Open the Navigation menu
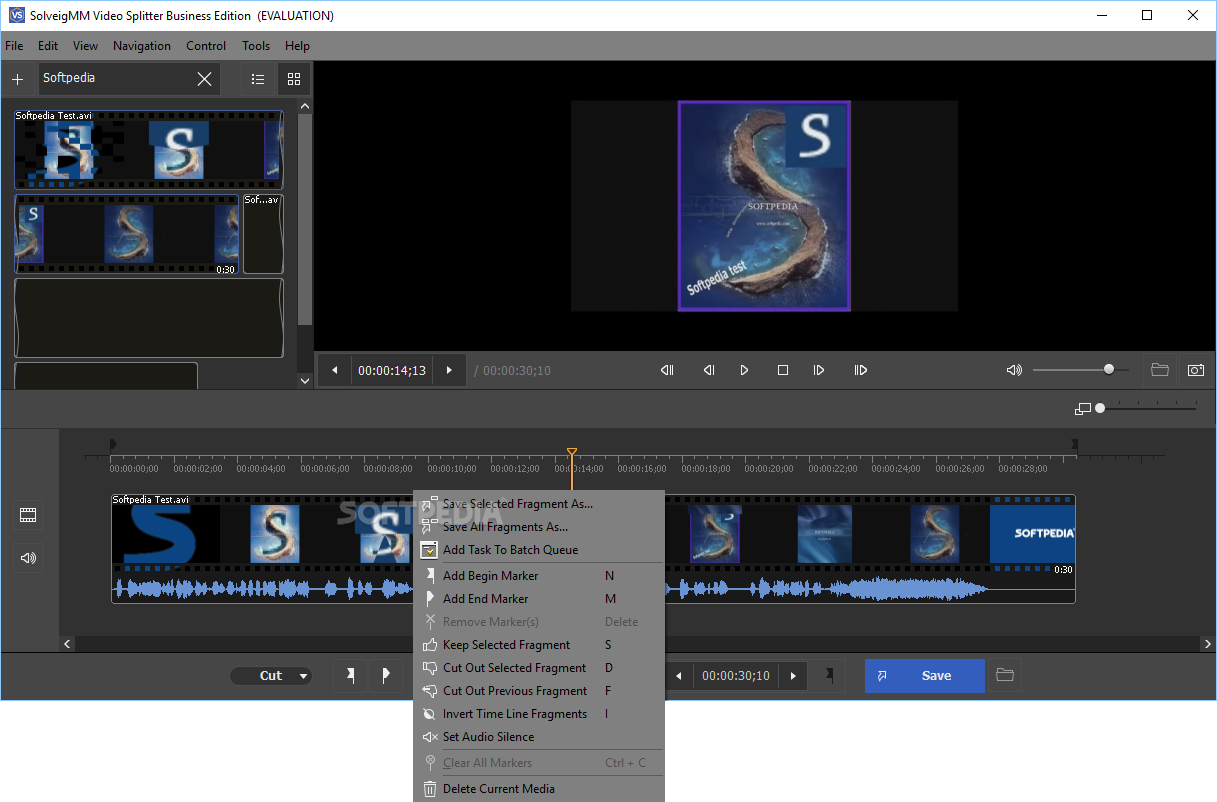1217x802 pixels. 142,46
